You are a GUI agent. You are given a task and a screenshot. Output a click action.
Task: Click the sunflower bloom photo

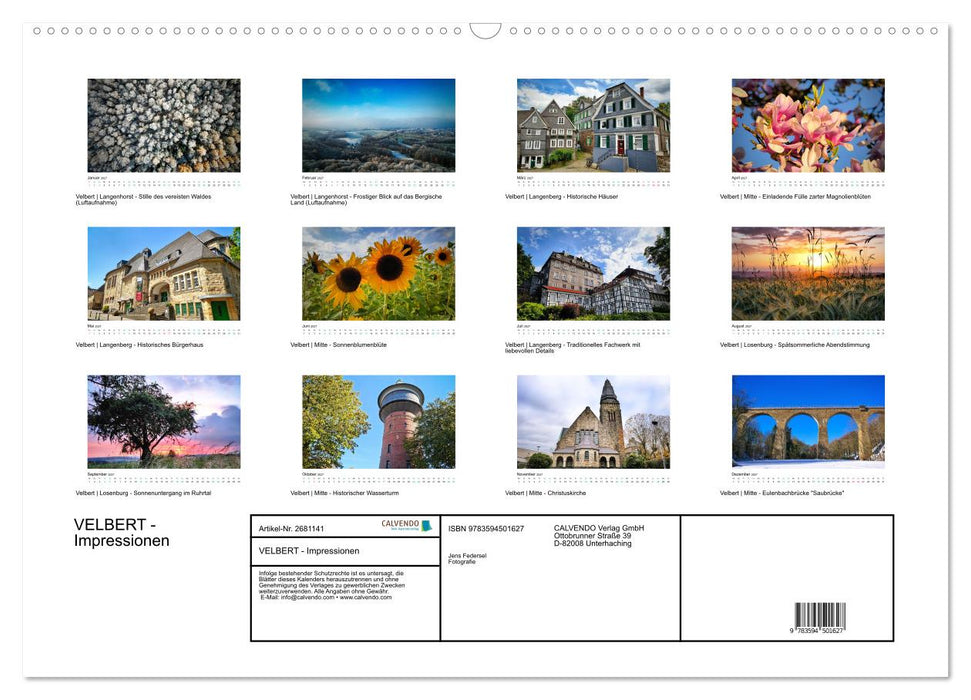point(378,273)
